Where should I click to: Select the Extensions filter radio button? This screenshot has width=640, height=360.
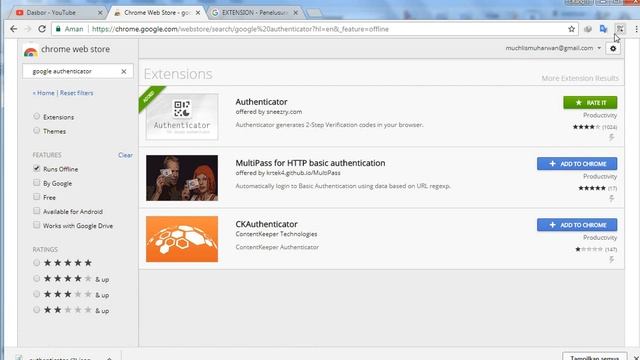[37, 117]
